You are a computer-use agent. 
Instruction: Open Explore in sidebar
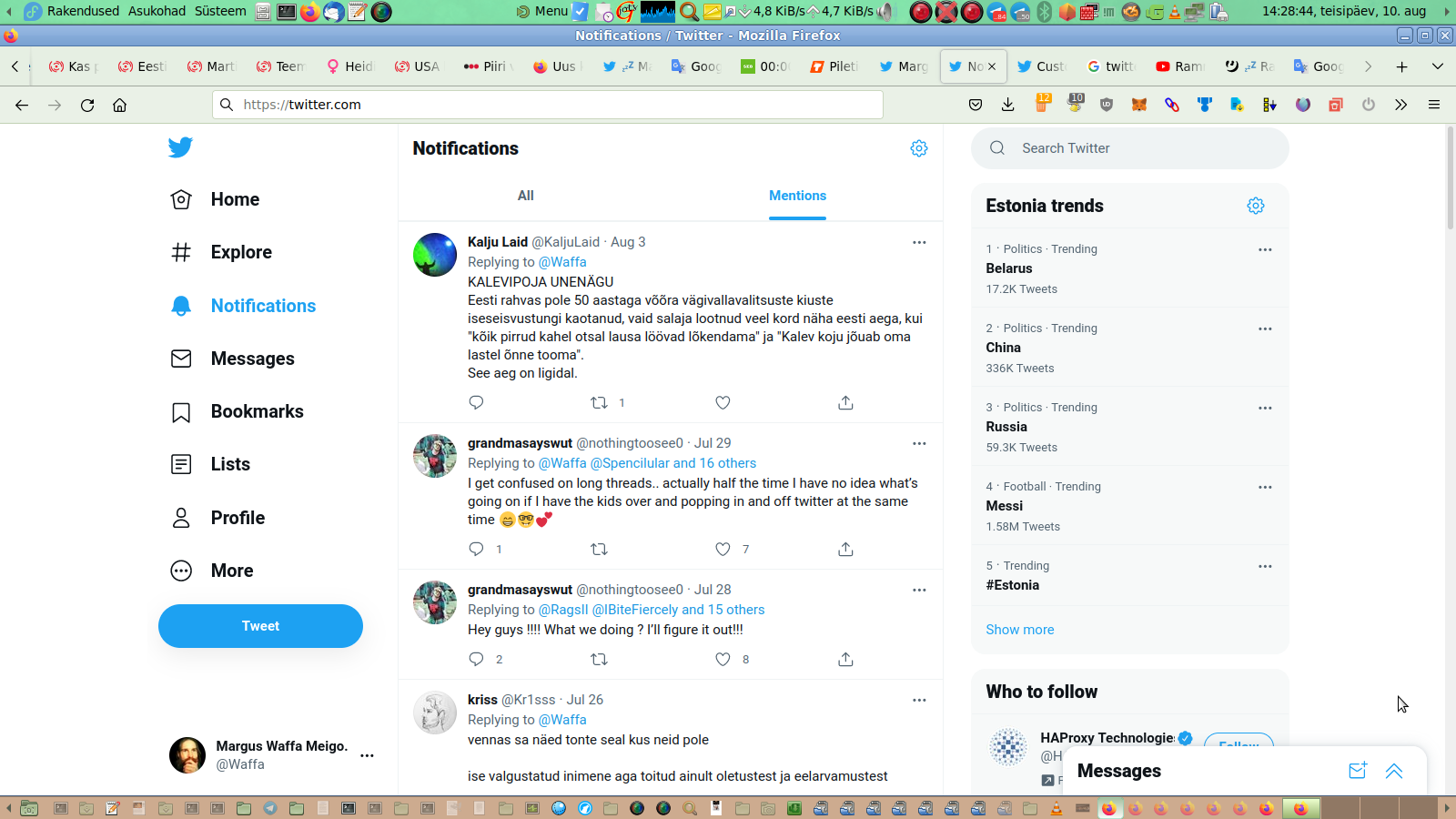coord(222,252)
